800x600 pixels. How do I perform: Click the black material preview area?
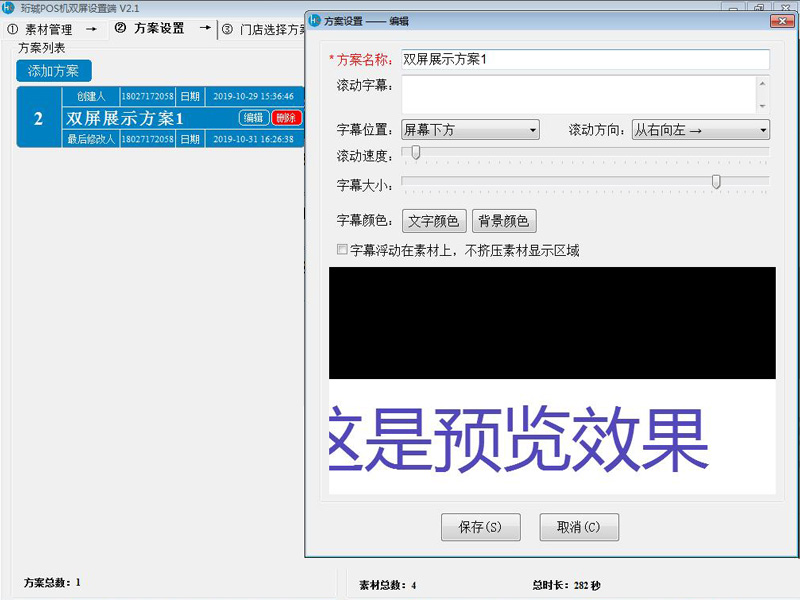pyautogui.click(x=552, y=323)
